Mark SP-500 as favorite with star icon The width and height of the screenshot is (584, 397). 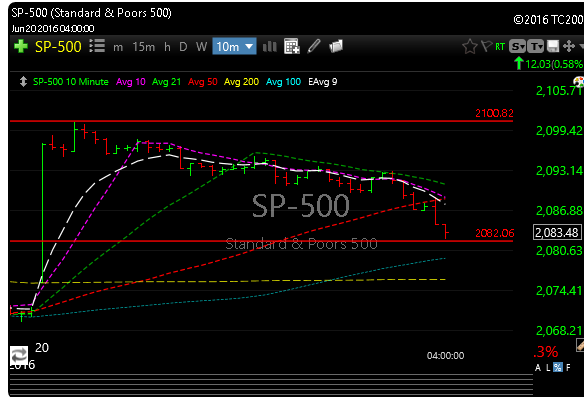[x=470, y=47]
